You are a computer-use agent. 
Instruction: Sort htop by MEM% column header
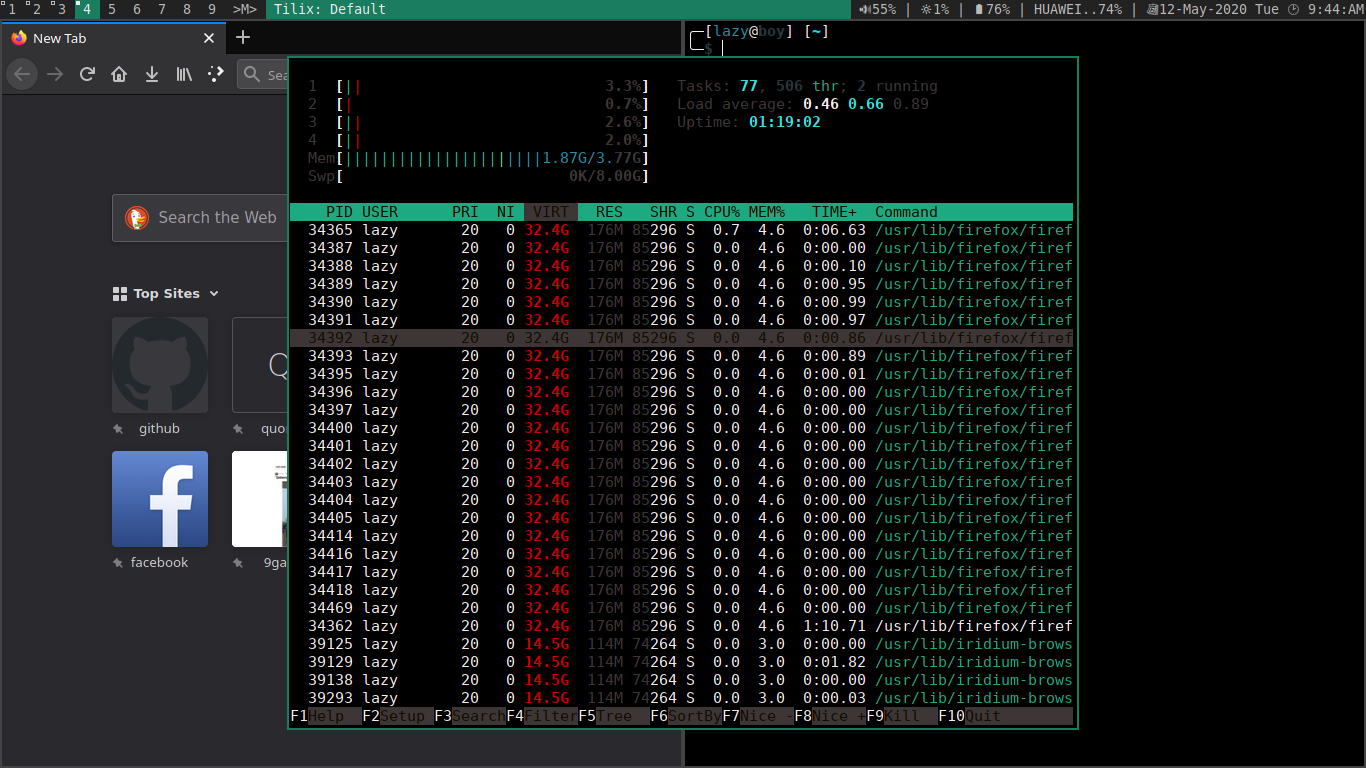coord(767,212)
